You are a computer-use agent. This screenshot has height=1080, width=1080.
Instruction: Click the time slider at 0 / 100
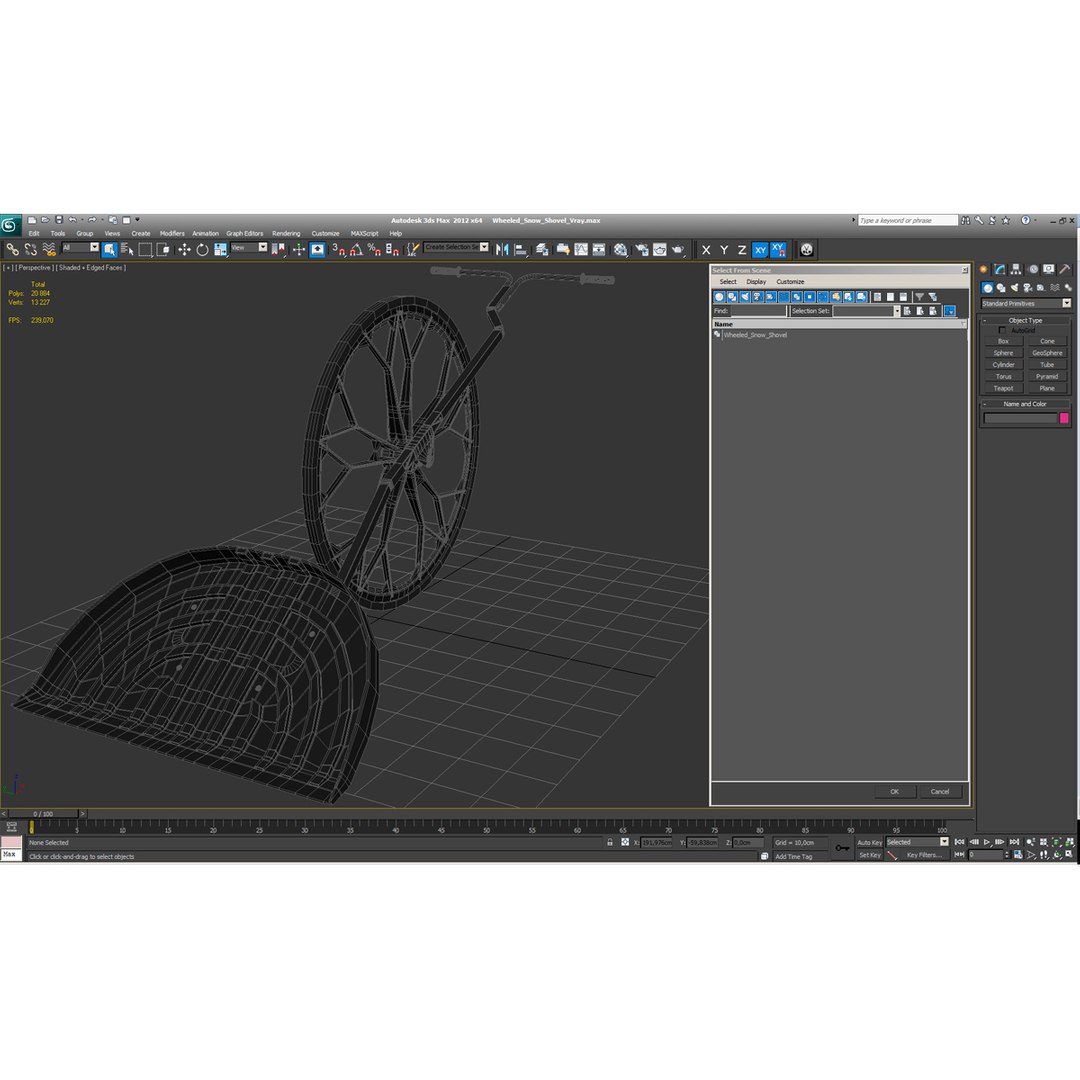click(x=43, y=813)
